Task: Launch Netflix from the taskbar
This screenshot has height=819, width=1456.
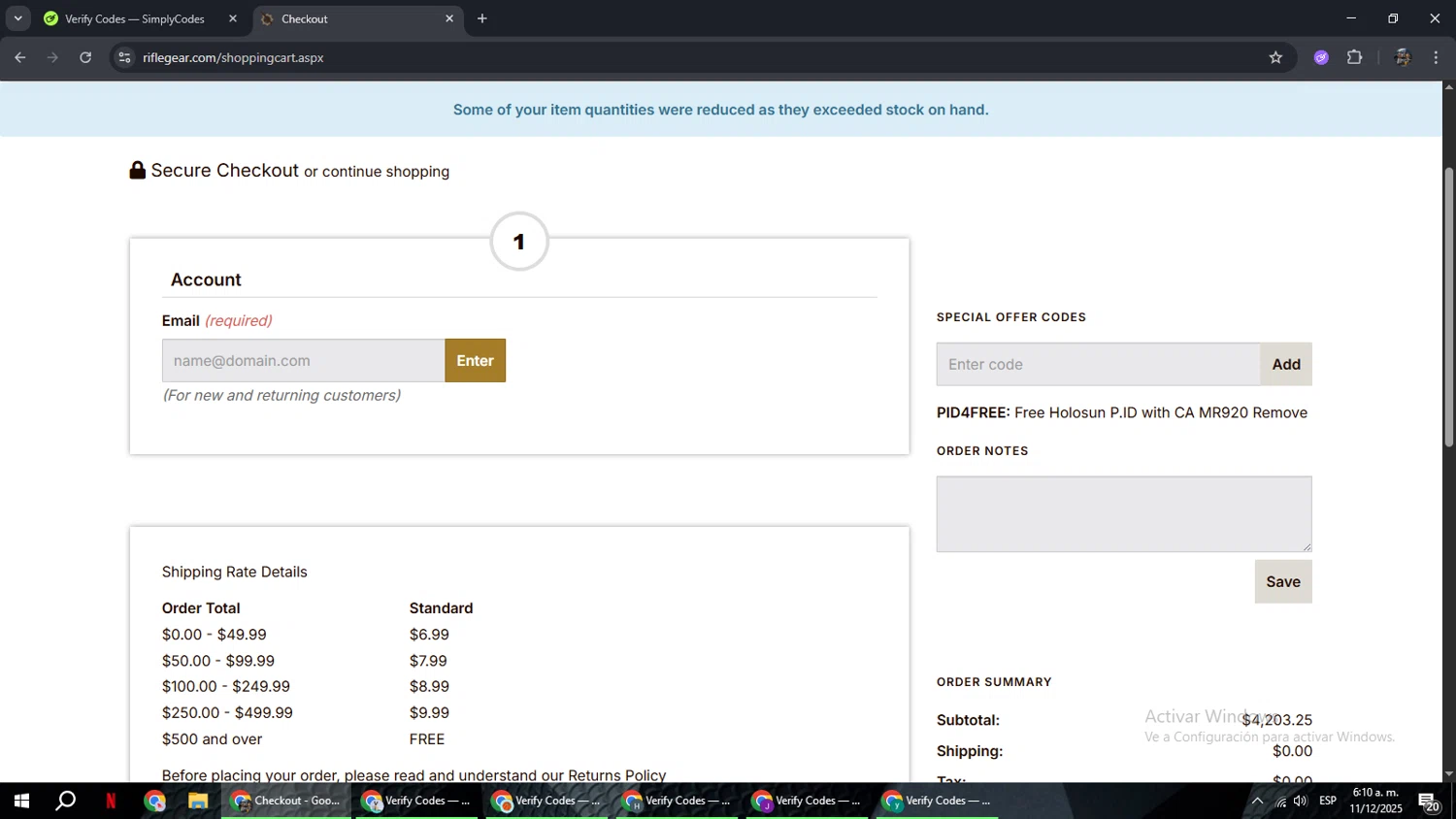Action: click(x=111, y=801)
